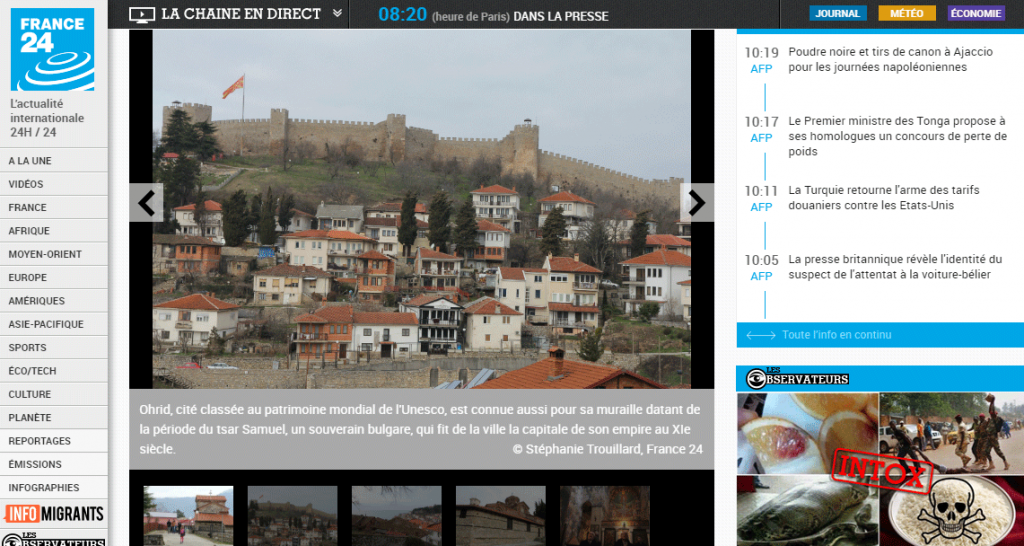Select Infographies in the sidebar
Image resolution: width=1024 pixels, height=546 pixels.
54,488
